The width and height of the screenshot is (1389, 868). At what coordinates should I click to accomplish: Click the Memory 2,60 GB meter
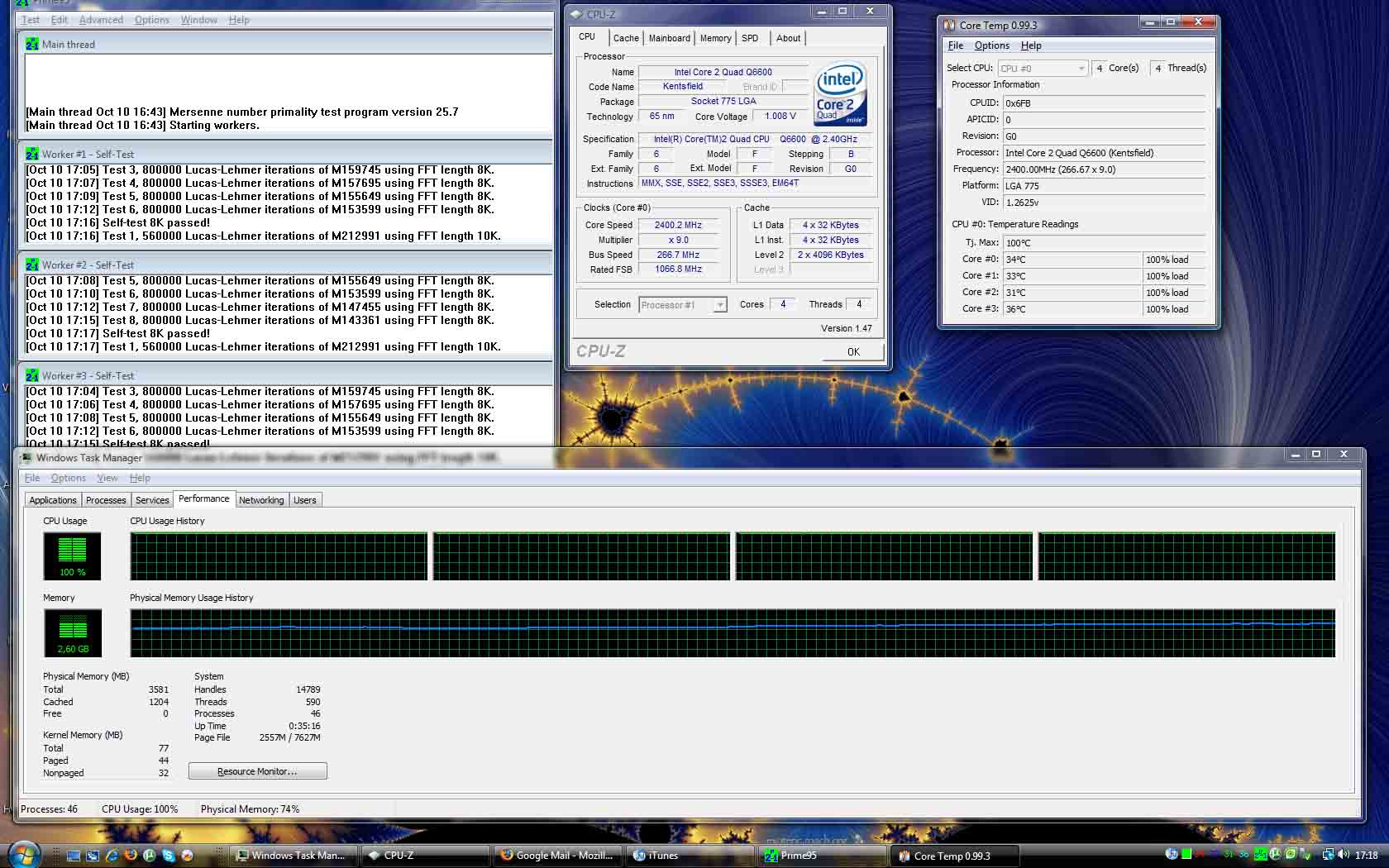click(x=72, y=633)
